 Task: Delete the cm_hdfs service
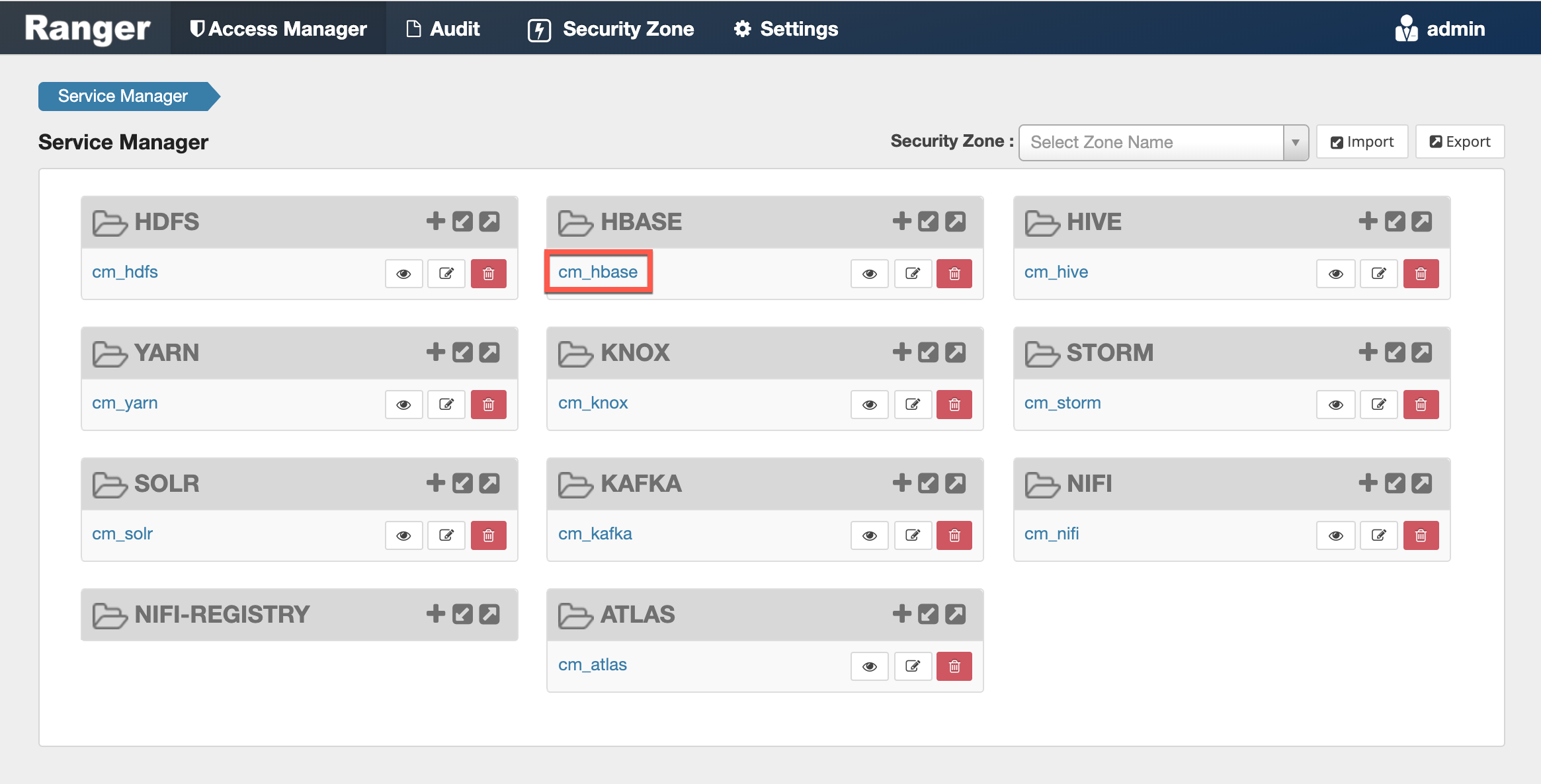[488, 274]
